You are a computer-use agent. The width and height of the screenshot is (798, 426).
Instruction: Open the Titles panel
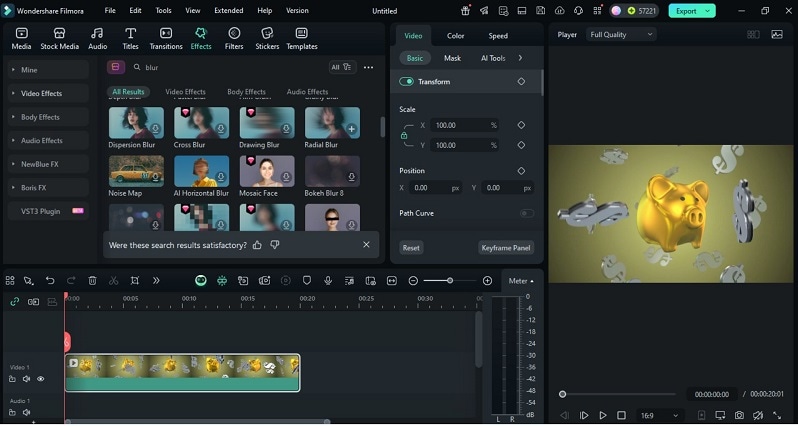[x=130, y=39]
